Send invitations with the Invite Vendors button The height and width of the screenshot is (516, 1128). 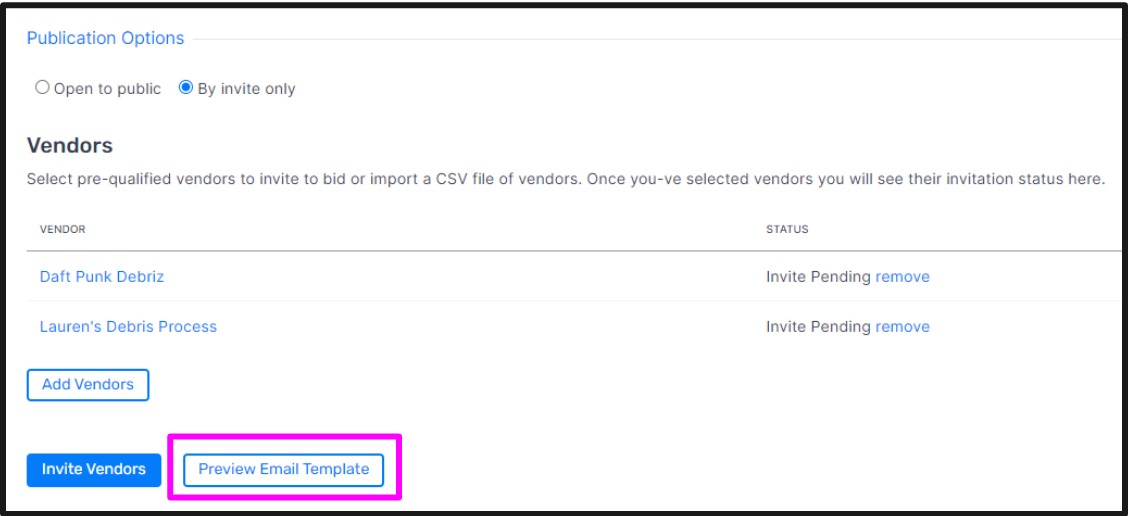point(94,469)
